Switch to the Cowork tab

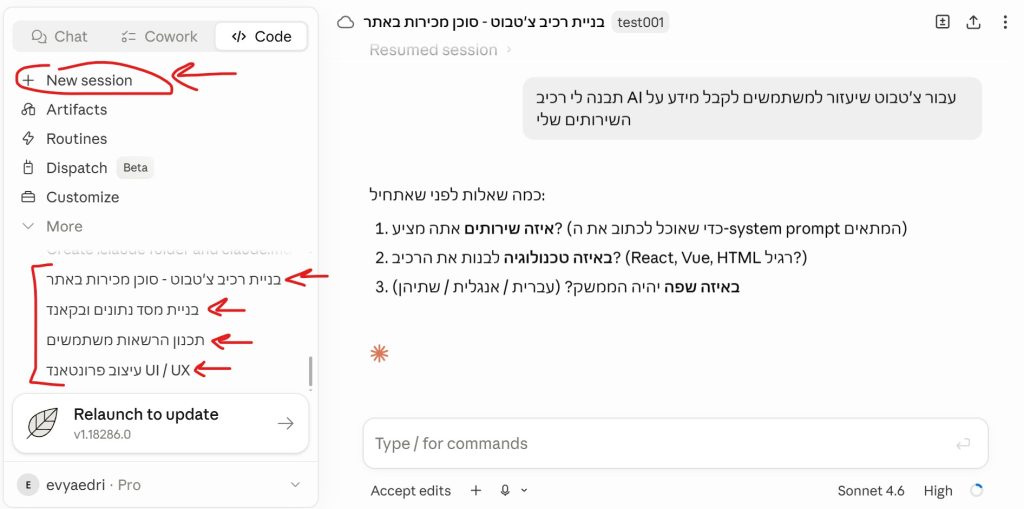160,37
